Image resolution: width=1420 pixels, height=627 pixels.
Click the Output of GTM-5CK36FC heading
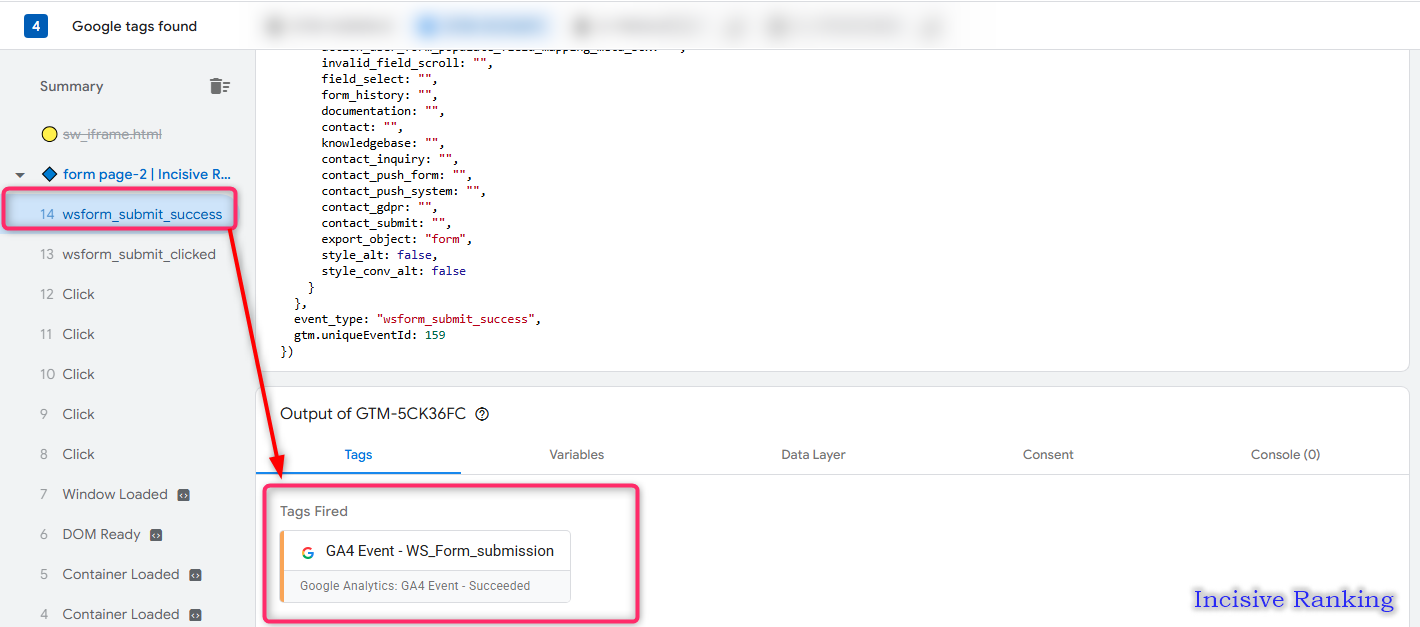pyautogui.click(x=373, y=414)
